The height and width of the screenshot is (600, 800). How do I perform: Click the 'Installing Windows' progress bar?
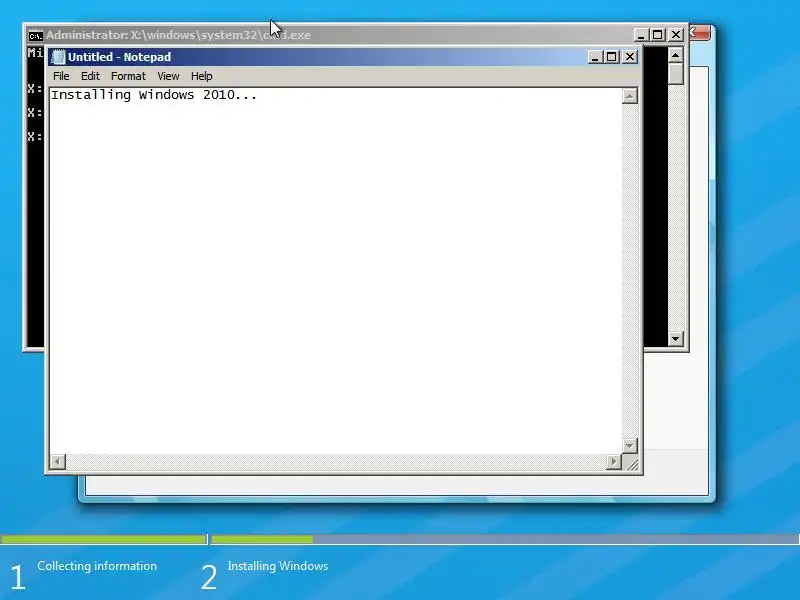[505, 539]
